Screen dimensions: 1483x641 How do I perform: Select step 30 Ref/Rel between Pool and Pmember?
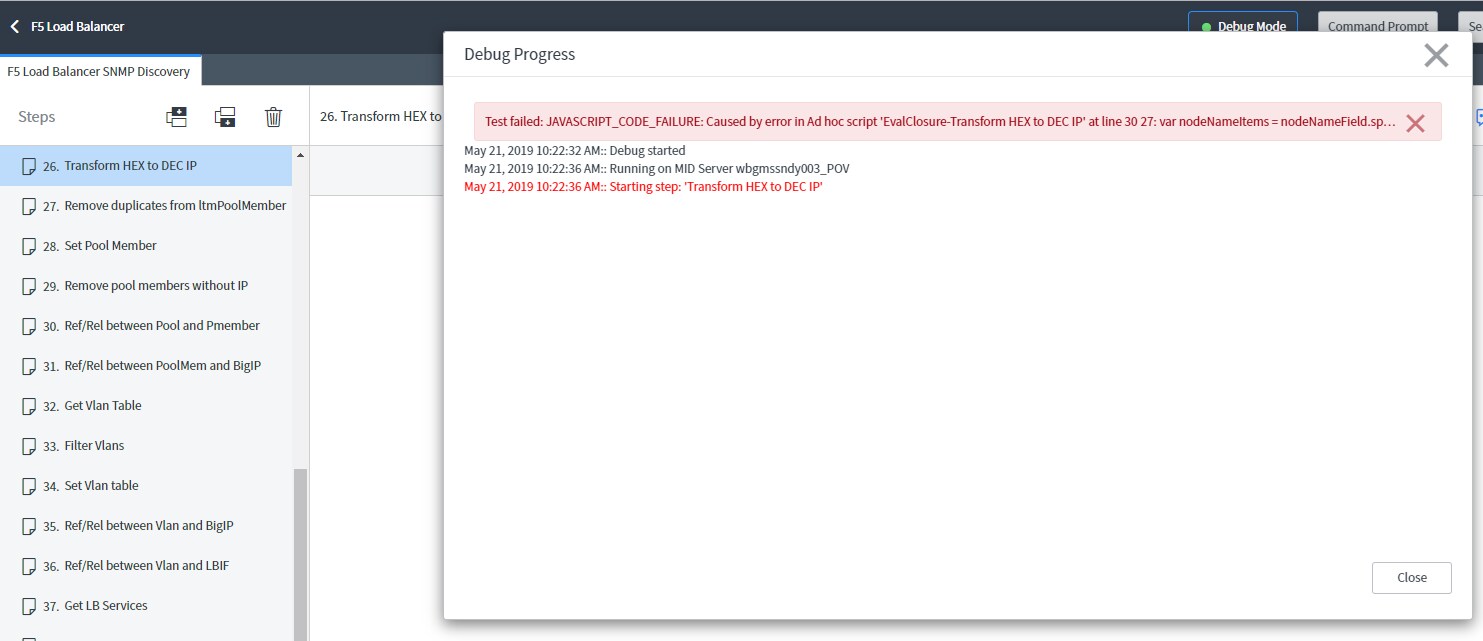(146, 325)
